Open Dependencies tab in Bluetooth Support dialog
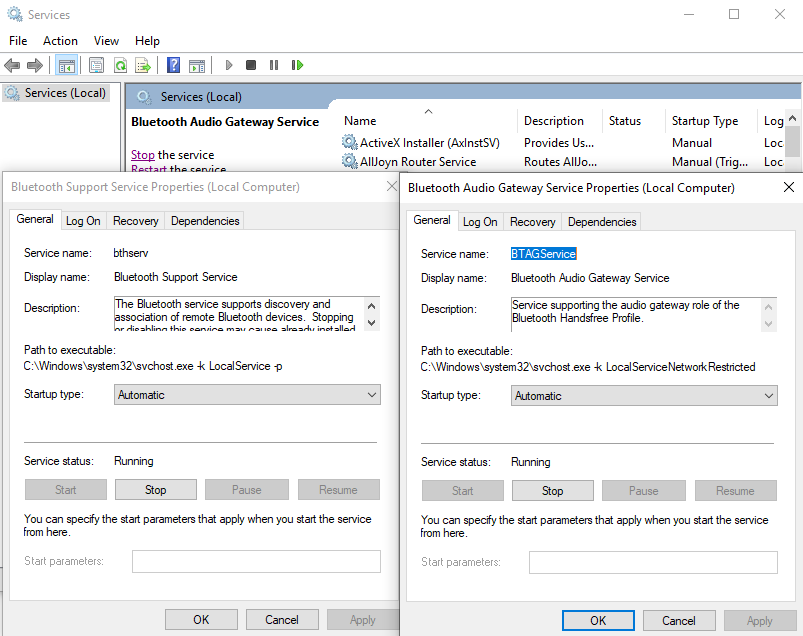Viewport: 803px width, 636px height. 205,221
